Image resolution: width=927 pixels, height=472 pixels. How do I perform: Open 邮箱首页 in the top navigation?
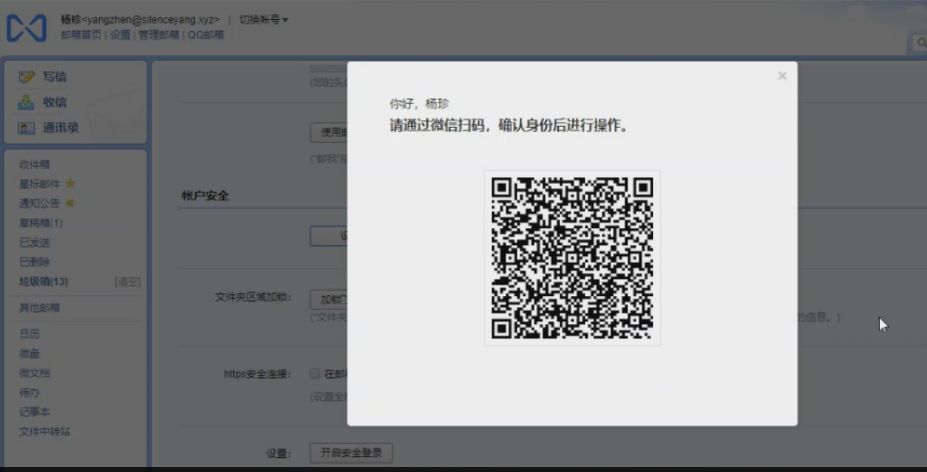tap(81, 34)
